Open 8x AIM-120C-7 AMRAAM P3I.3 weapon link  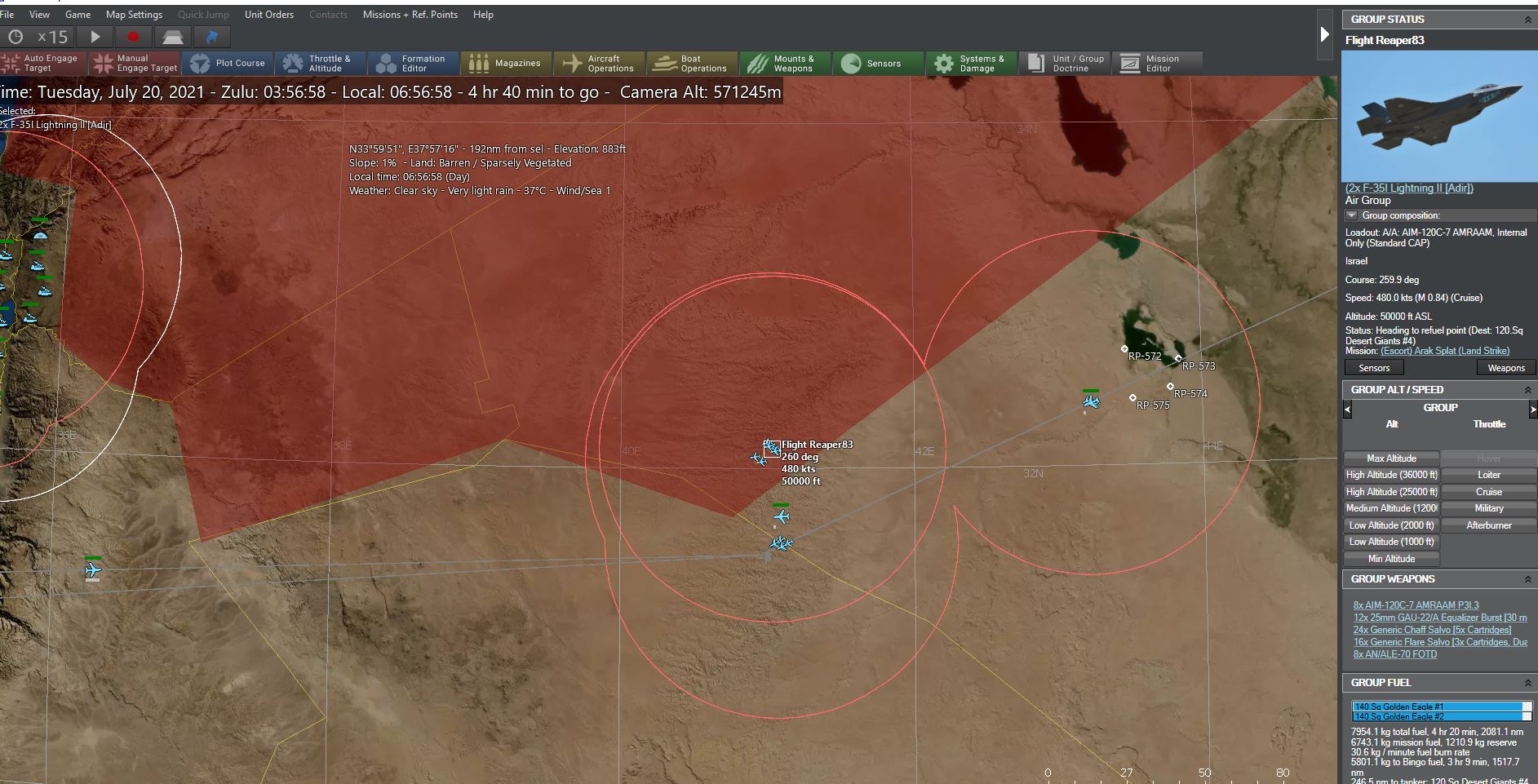pos(1416,605)
